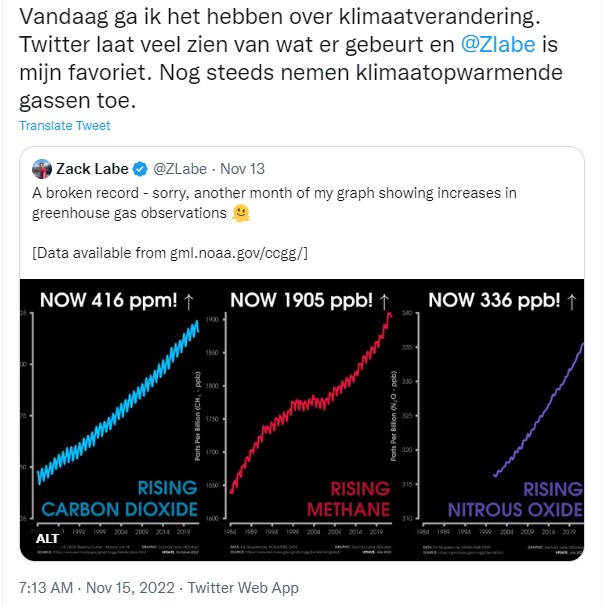Open Zack Labe's profile avatar
The height and width of the screenshot is (607, 603).
tap(42, 169)
